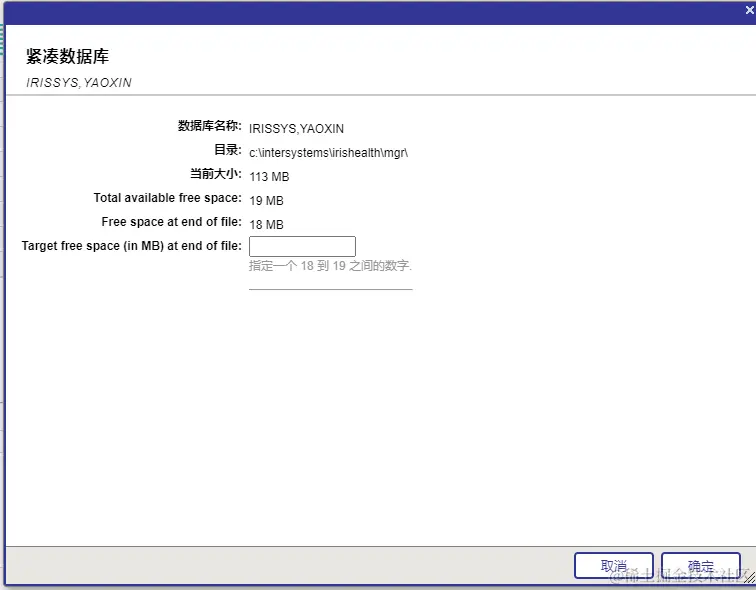This screenshot has width=756, height=590.
Task: Close the dialog with the X icon
Action: click(750, 10)
